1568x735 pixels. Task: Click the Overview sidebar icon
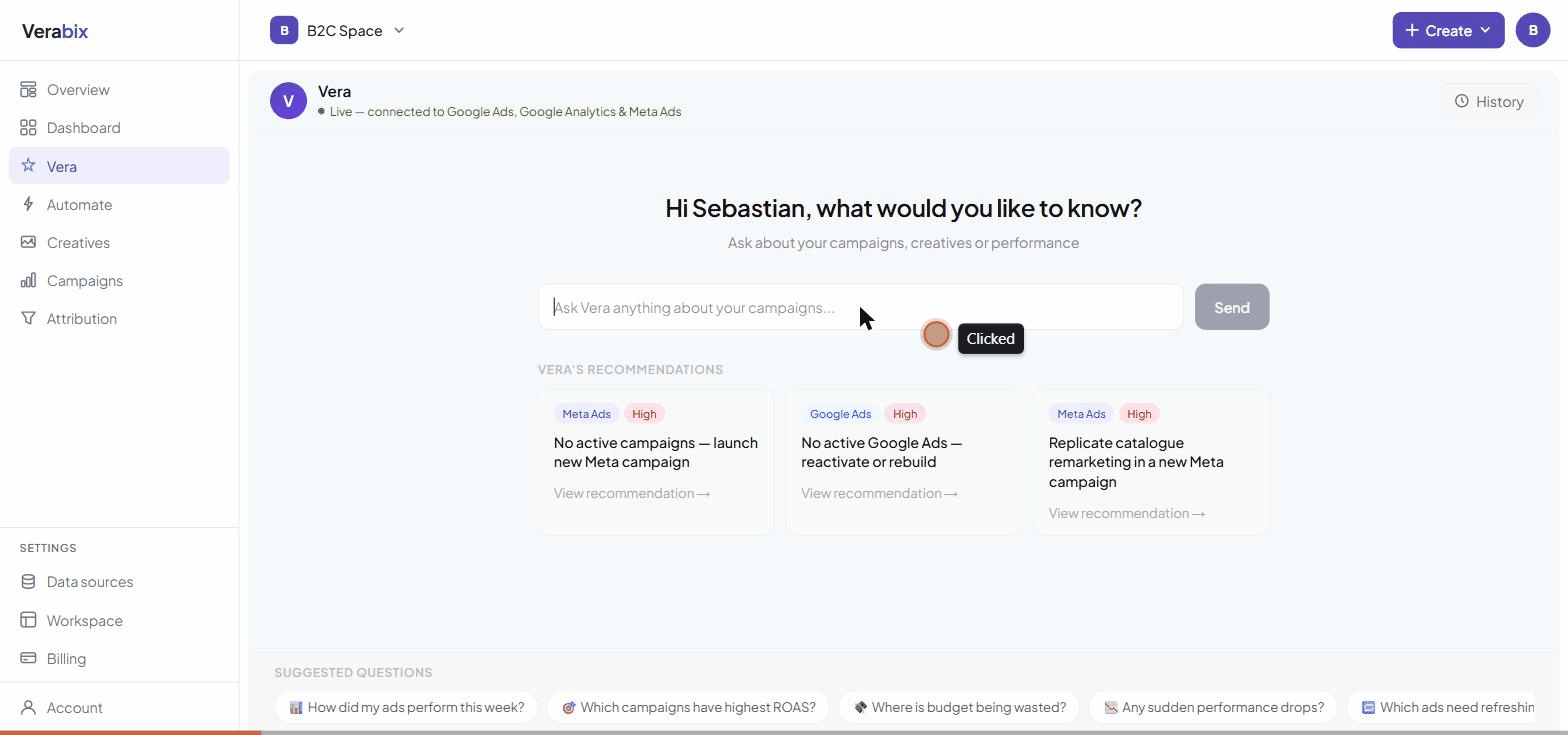28,90
